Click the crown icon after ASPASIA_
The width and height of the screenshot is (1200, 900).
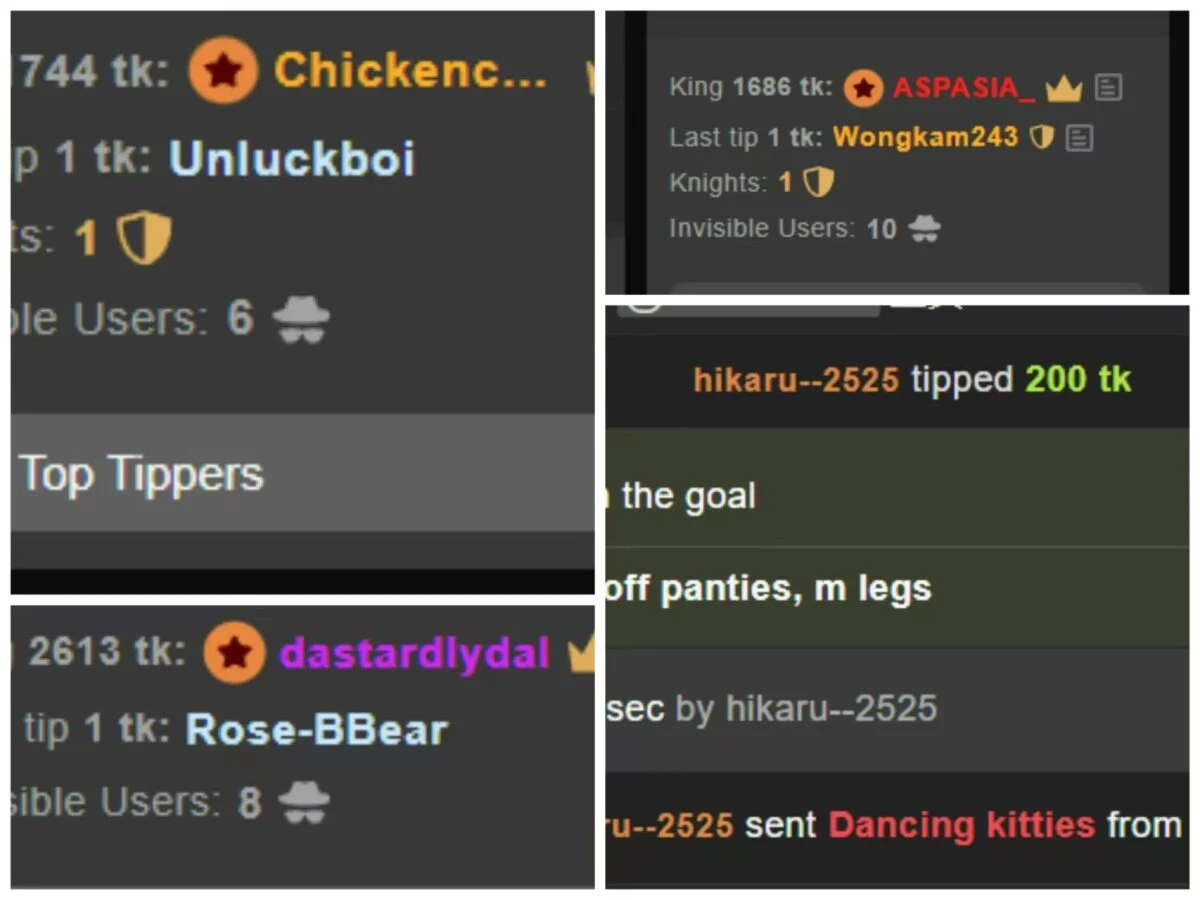(x=1064, y=89)
